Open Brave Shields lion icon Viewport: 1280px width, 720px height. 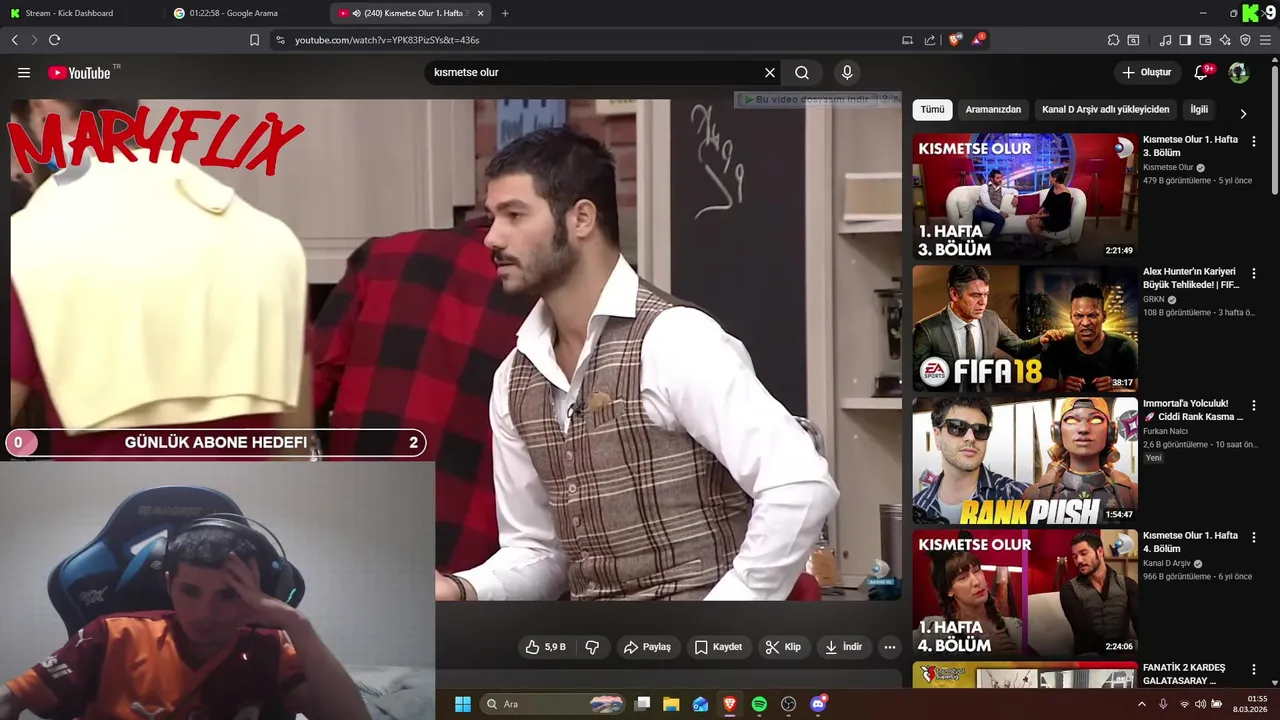(955, 40)
